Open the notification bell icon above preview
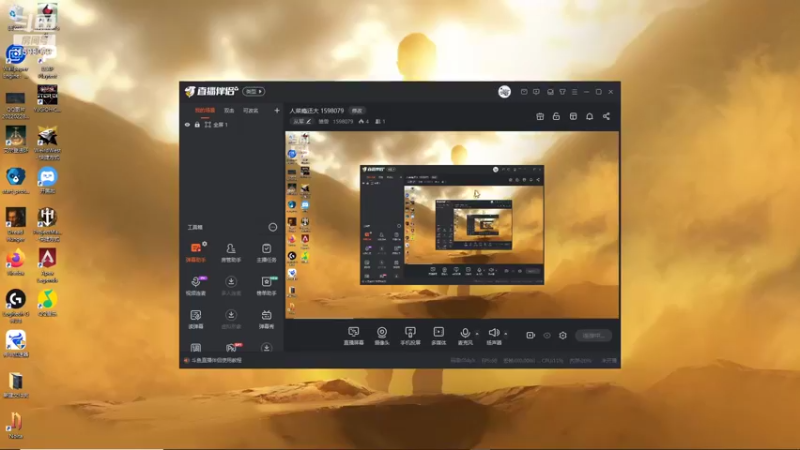The image size is (800, 450). coord(589,116)
